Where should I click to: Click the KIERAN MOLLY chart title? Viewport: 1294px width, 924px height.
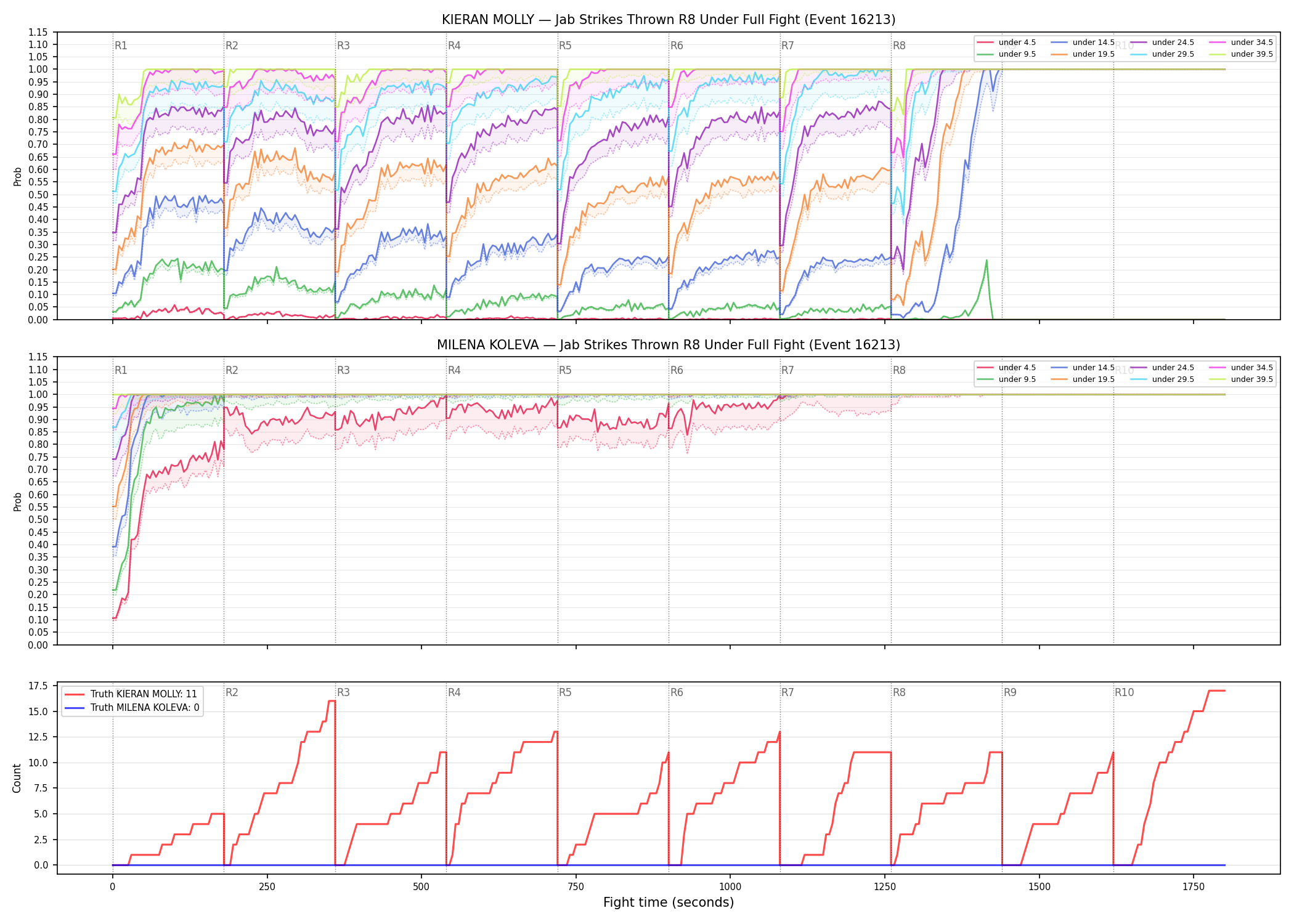[x=669, y=20]
